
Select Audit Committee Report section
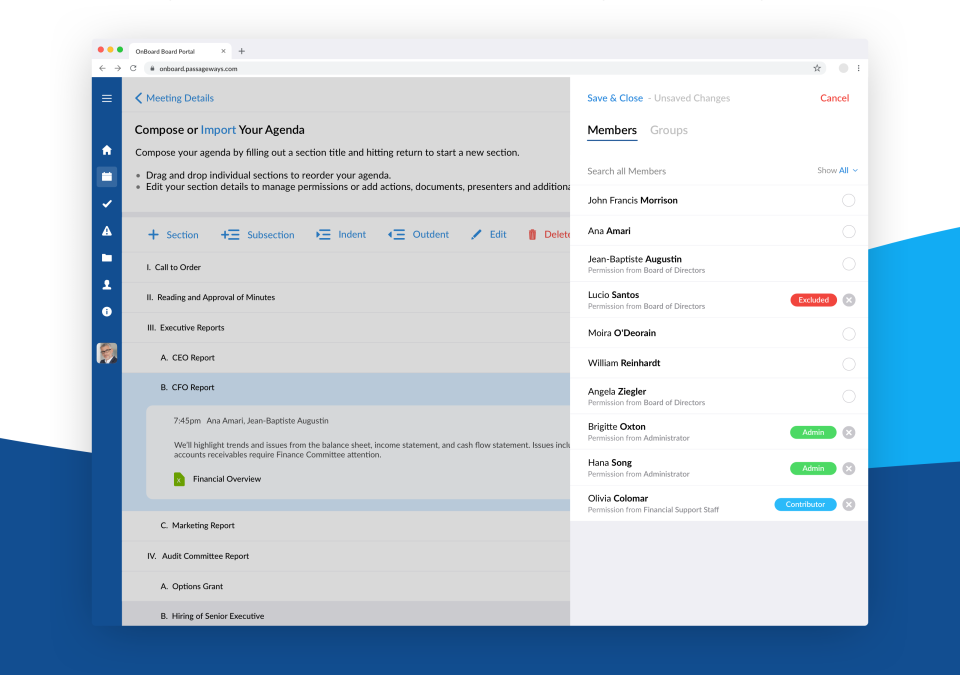pos(346,556)
